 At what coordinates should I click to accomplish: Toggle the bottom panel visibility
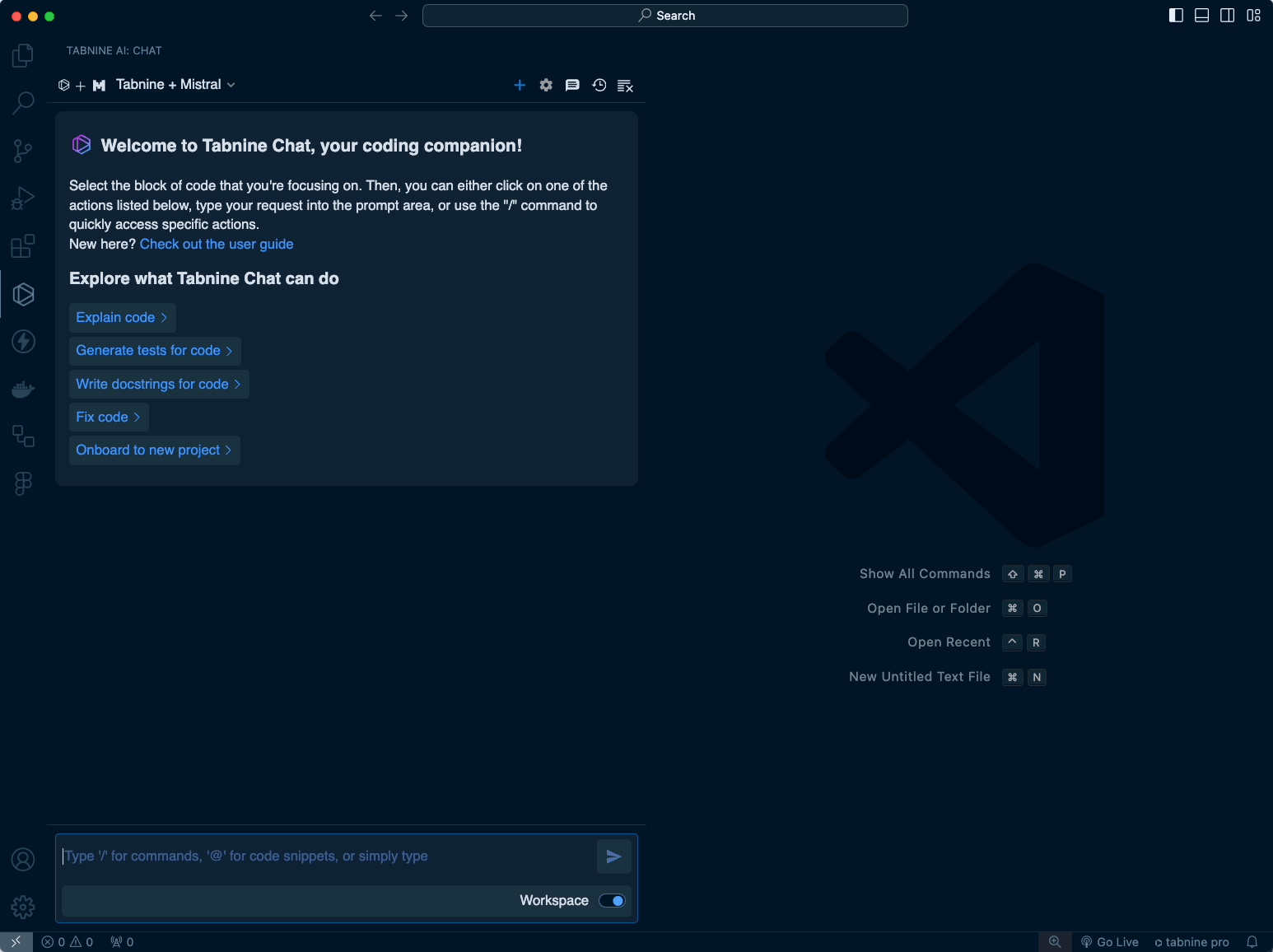(x=1201, y=16)
